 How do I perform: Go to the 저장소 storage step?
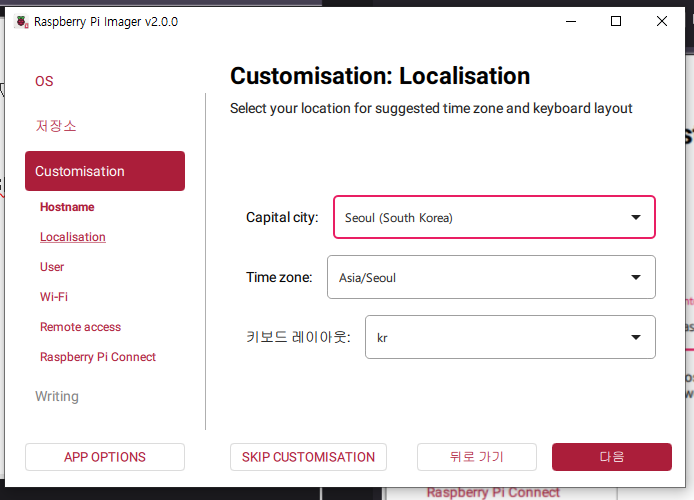(56, 126)
